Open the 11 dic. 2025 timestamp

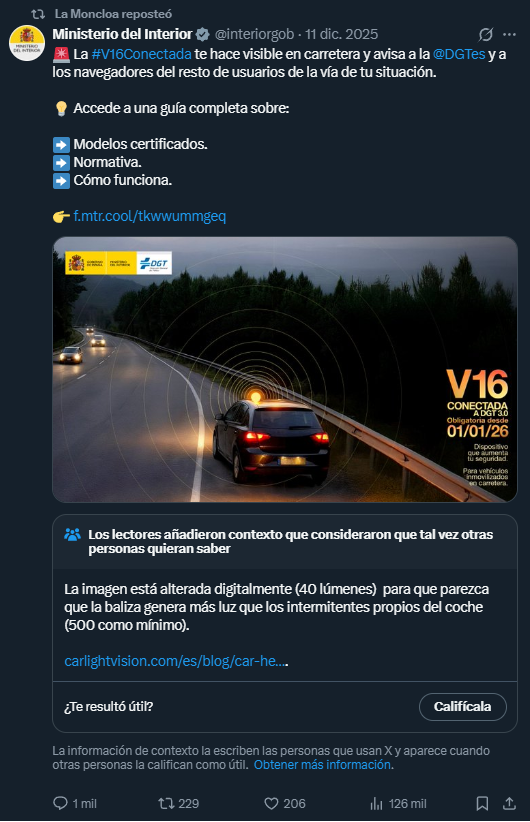click(342, 34)
